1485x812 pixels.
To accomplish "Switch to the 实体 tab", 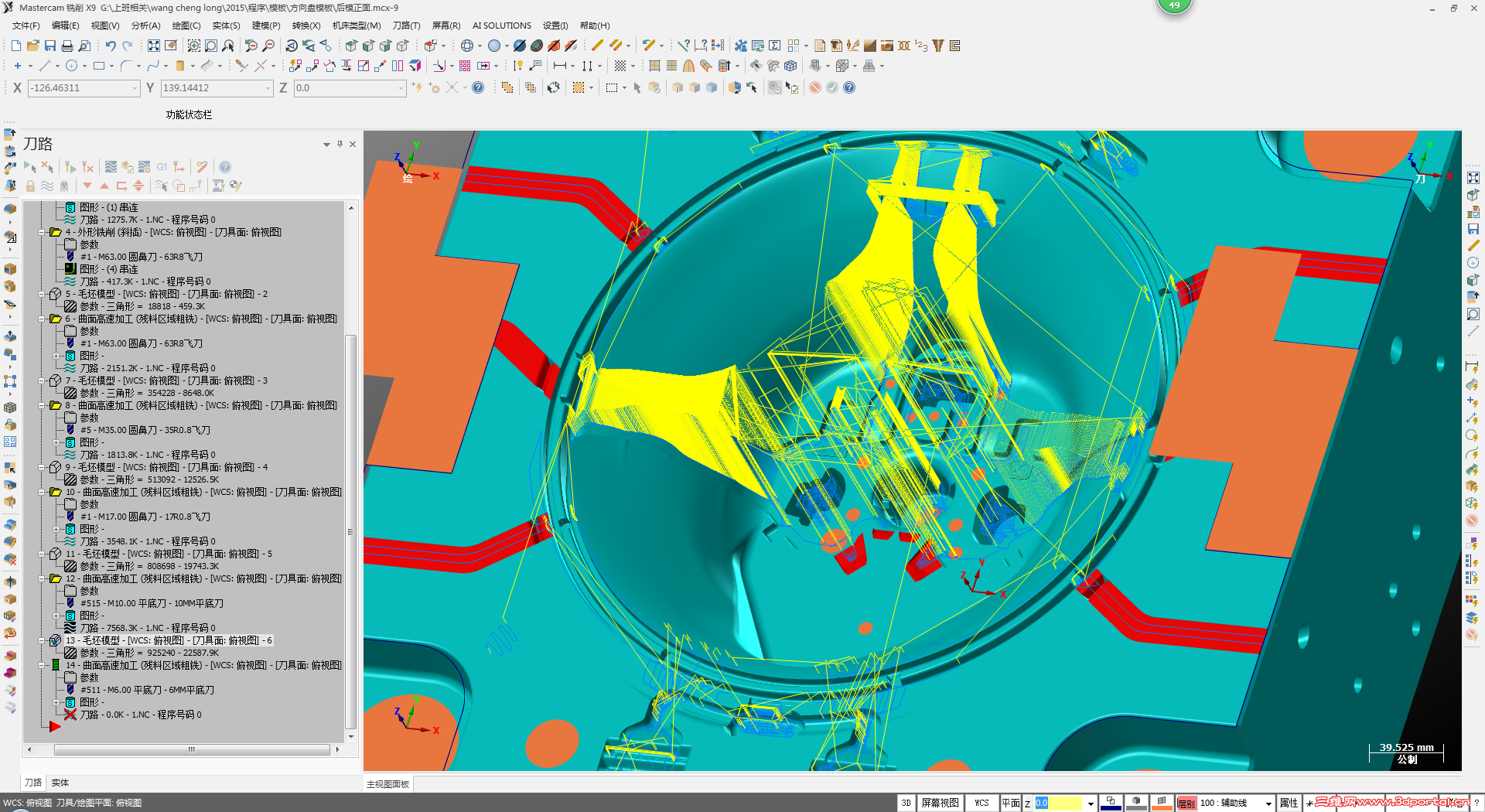I will [60, 783].
